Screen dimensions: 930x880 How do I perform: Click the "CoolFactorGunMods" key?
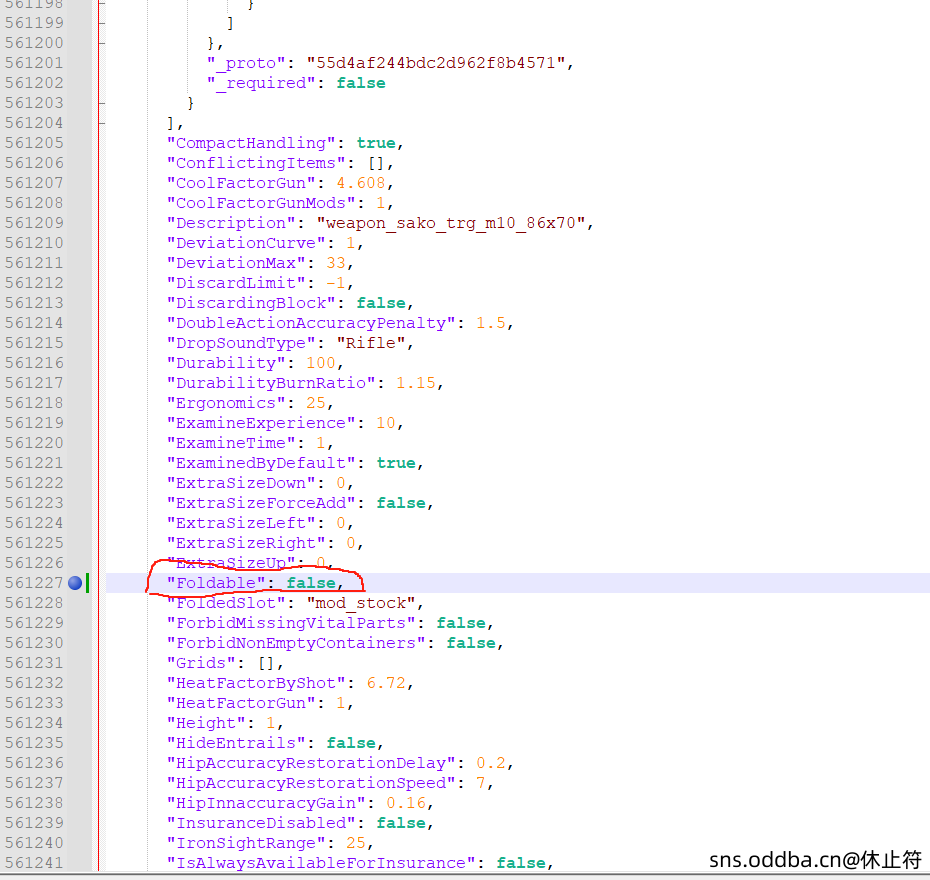261,203
